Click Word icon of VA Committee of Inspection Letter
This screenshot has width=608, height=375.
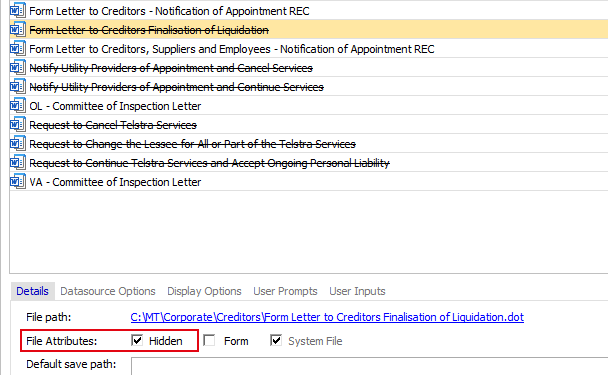tap(18, 181)
